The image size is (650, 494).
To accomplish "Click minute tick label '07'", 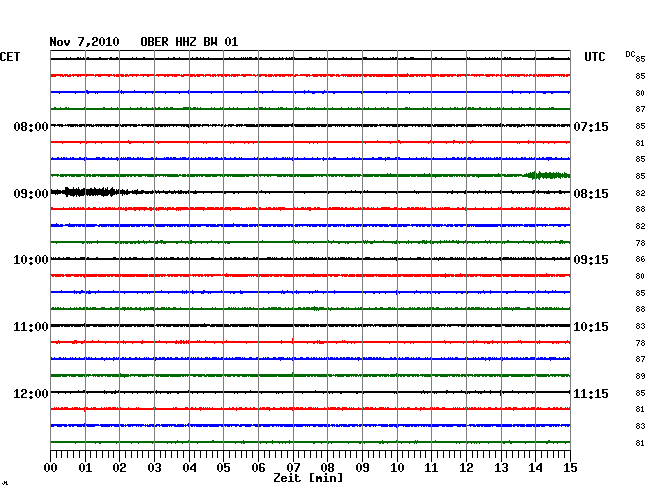I will pos(293,467).
